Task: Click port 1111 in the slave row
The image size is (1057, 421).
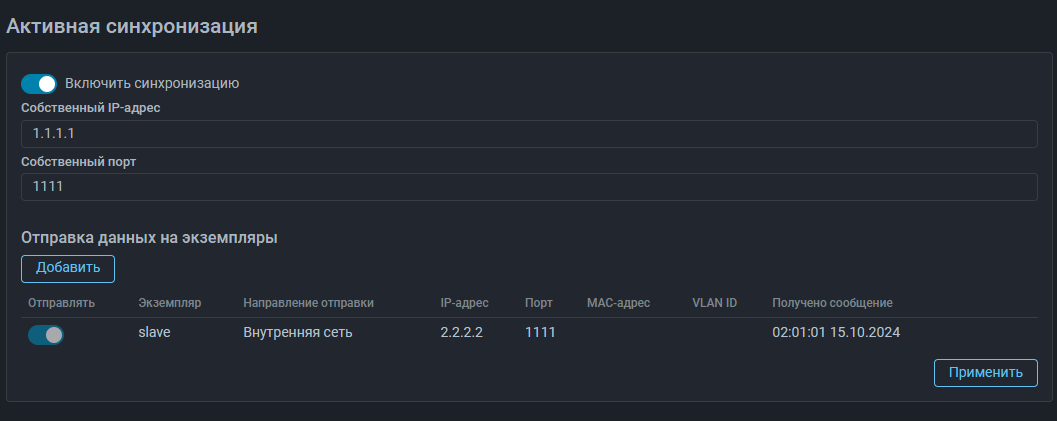Action: point(540,333)
